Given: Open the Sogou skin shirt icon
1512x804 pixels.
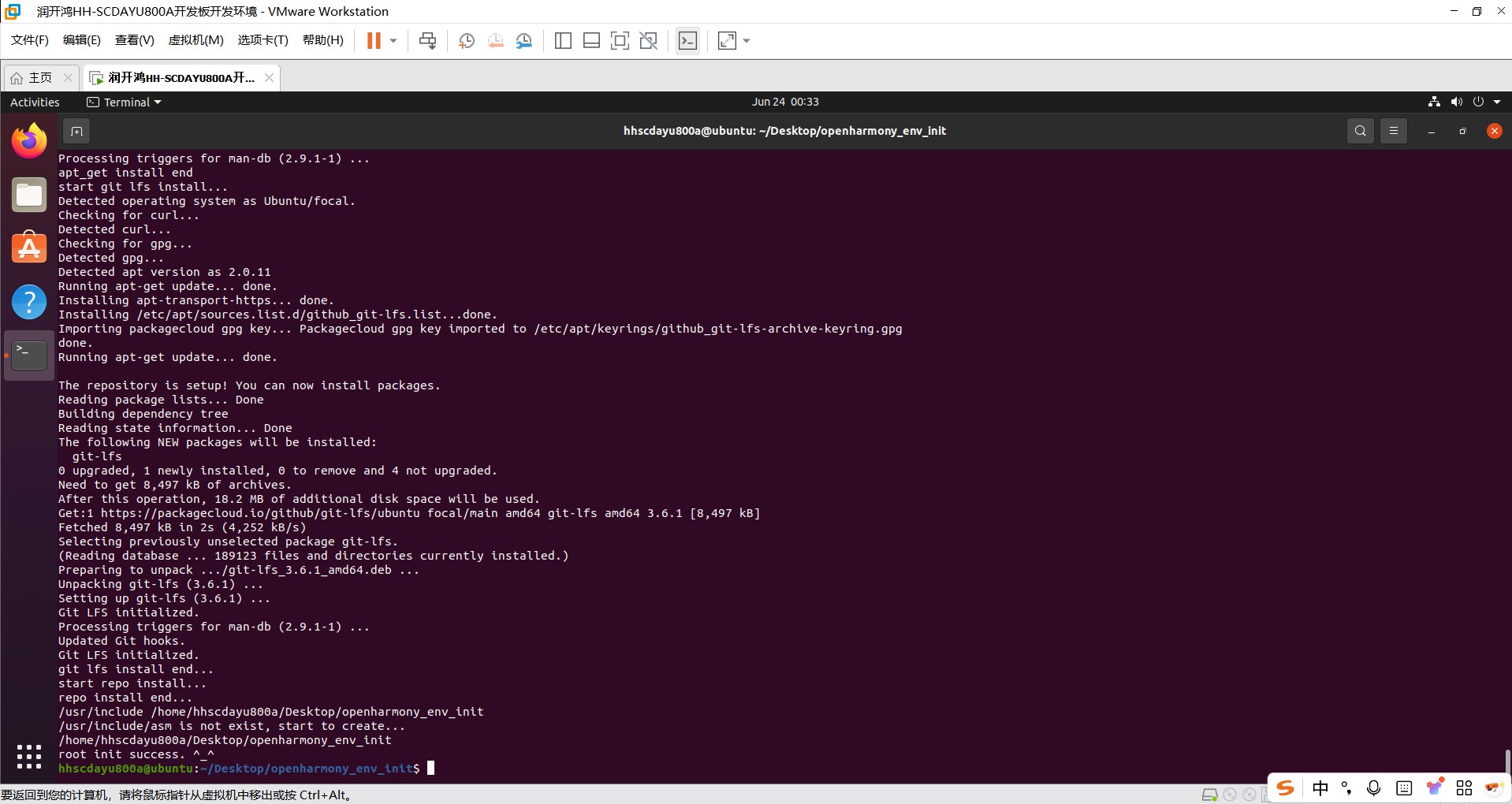Looking at the screenshot, I should (x=1435, y=787).
